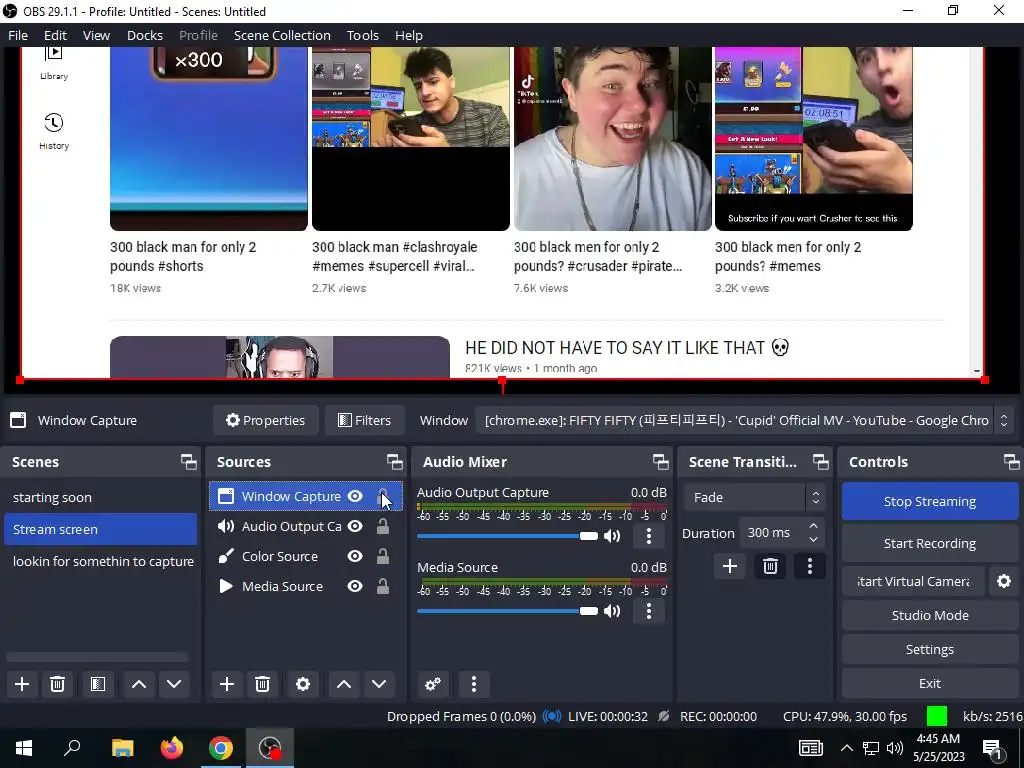Select the 'starting soon' scene
The image size is (1024, 768).
tap(100, 497)
